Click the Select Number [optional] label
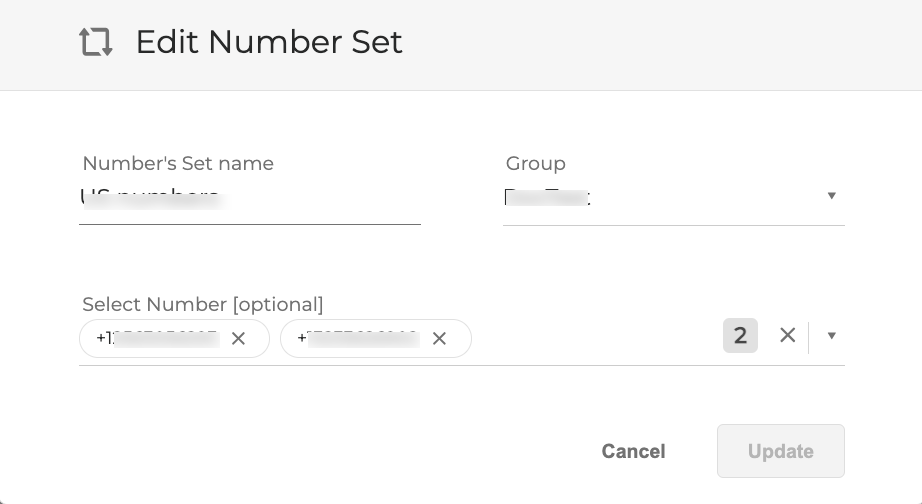This screenshot has height=504, width=922. point(203,304)
